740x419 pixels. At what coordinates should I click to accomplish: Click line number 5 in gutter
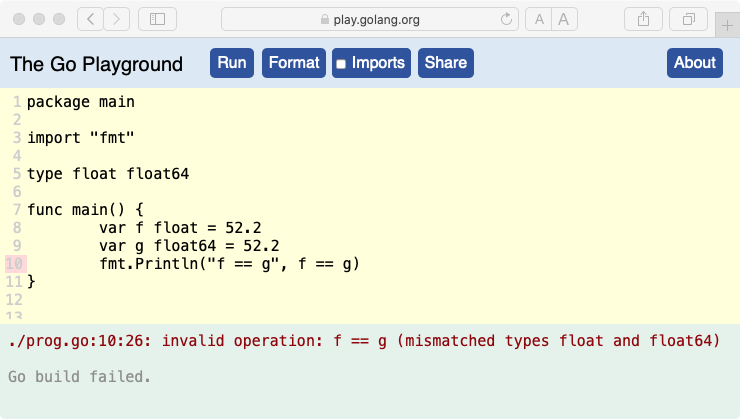point(17,174)
